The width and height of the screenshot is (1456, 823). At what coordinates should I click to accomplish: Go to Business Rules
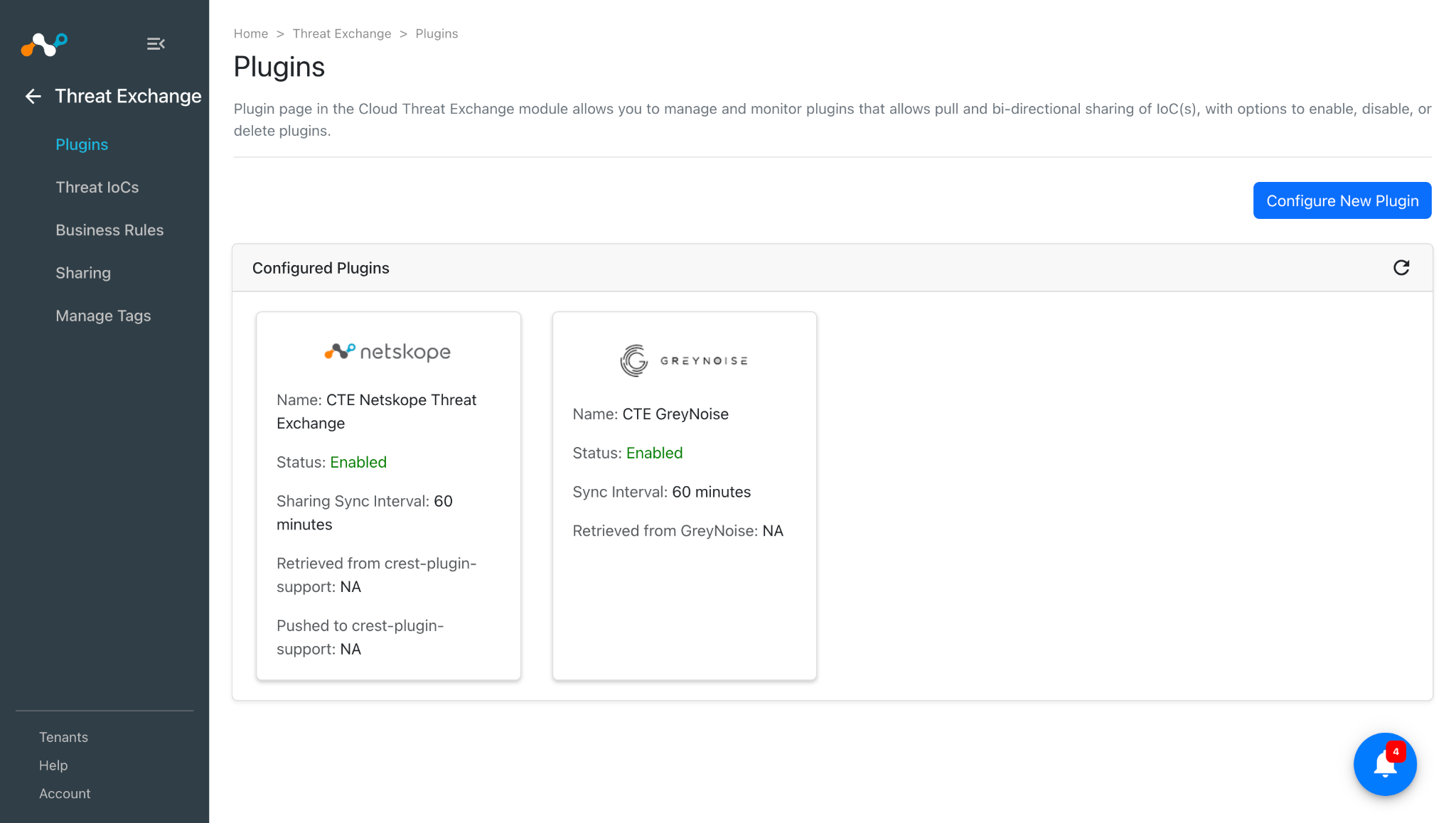pos(109,230)
